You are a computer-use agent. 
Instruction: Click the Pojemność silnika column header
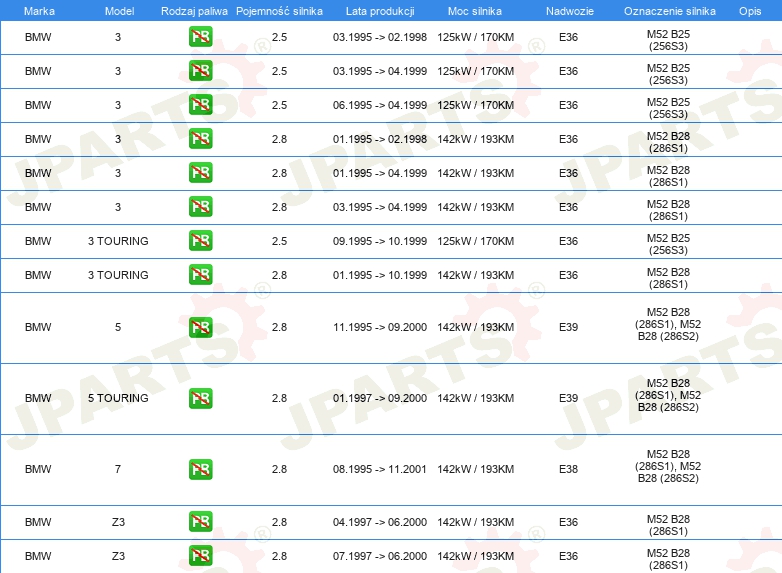279,11
